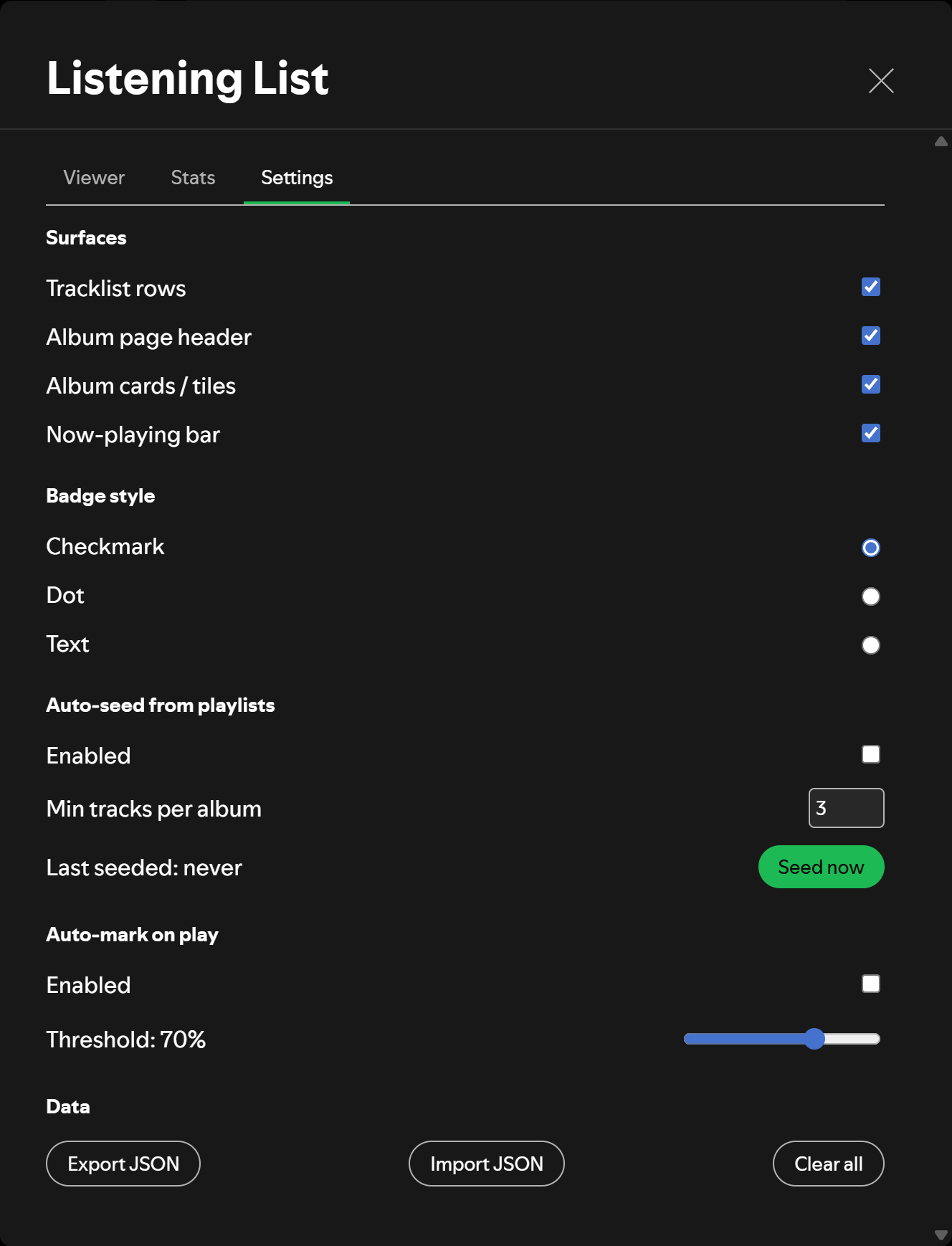Select the Settings tab
The width and height of the screenshot is (952, 1246).
click(297, 178)
